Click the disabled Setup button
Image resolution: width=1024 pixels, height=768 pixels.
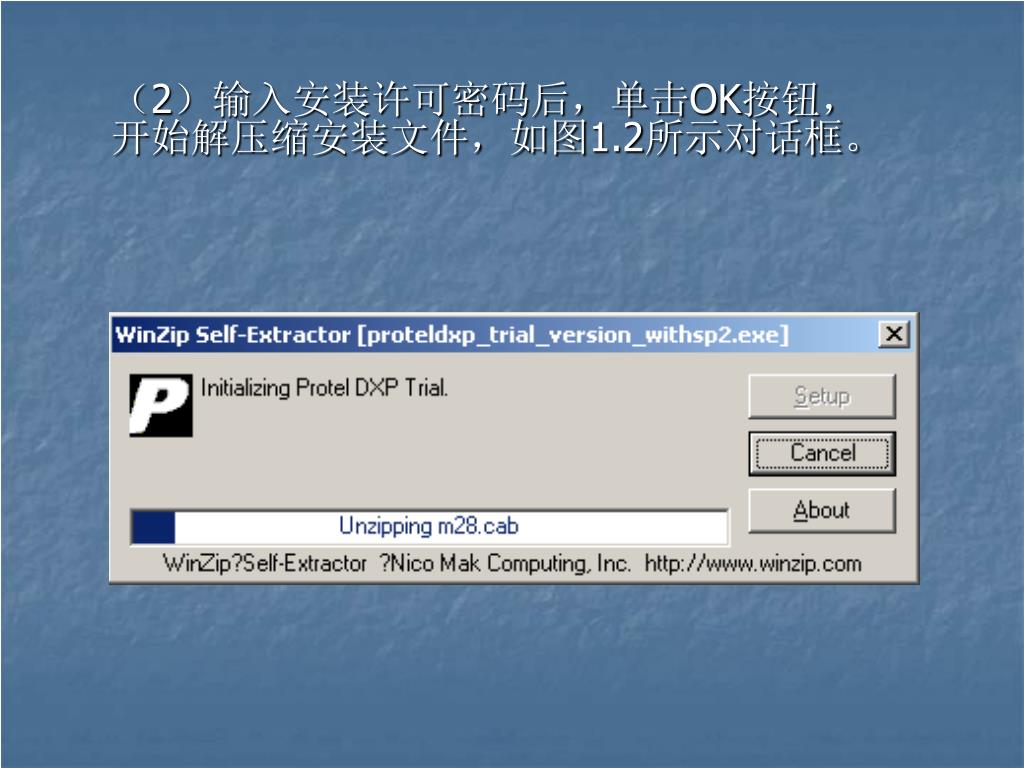pyautogui.click(x=822, y=396)
